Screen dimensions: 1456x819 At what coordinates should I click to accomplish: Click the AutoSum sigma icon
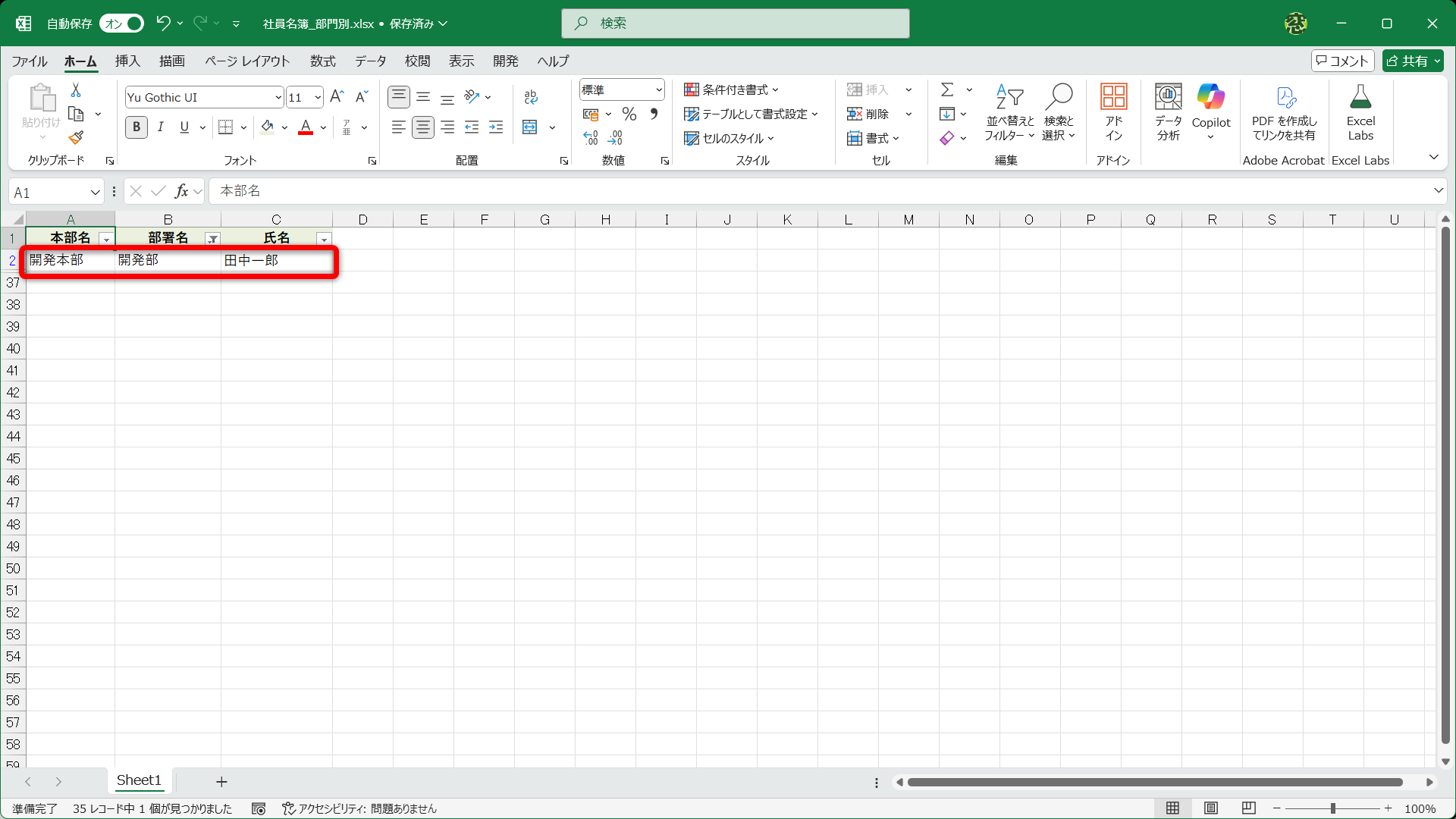tap(947, 90)
